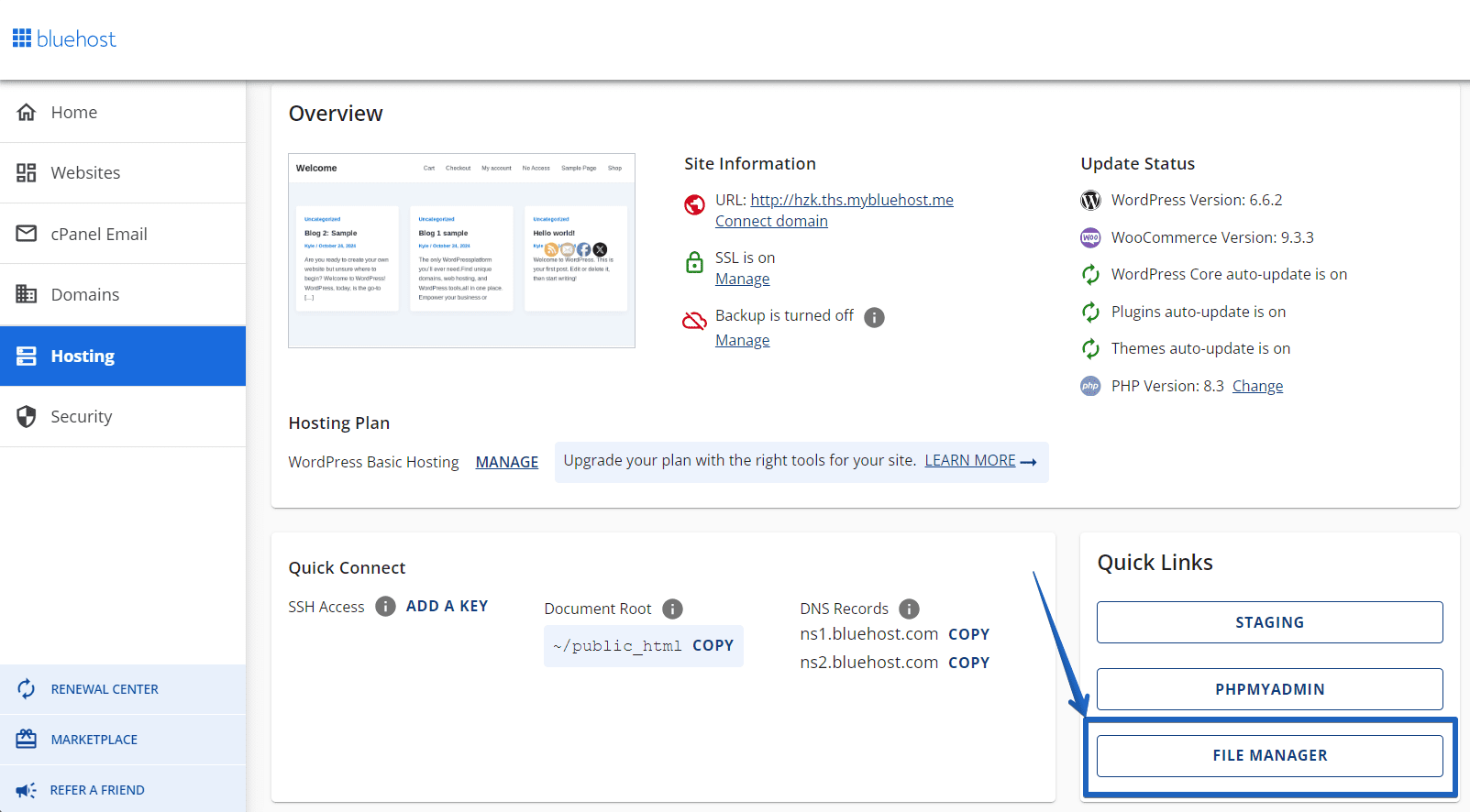Open the Staging quick link
The width and height of the screenshot is (1470, 812).
tap(1269, 622)
